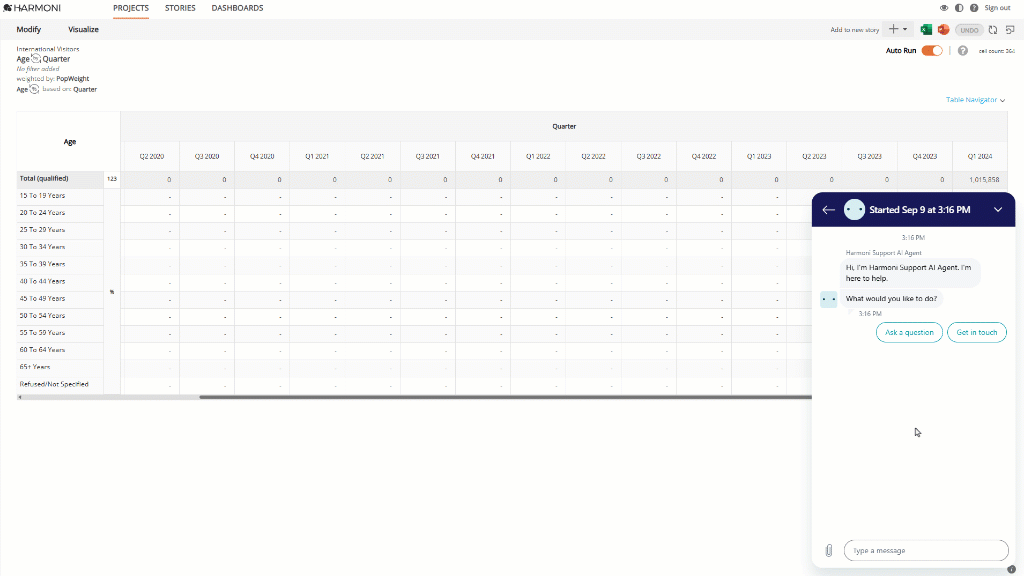Click the PopWeight weighting label
The image size is (1024, 576).
click(72, 78)
